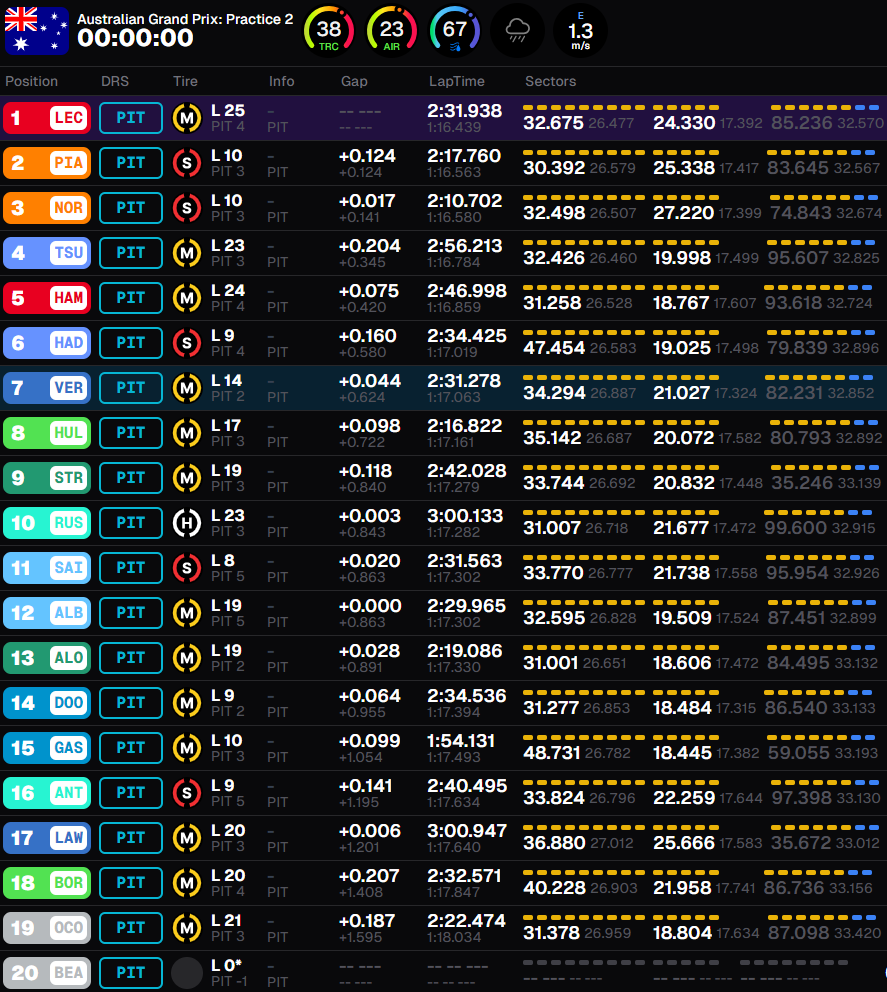Screen dimensions: 887x992
Task: Click the medium tire icon in DOO row
Action: tap(187, 703)
